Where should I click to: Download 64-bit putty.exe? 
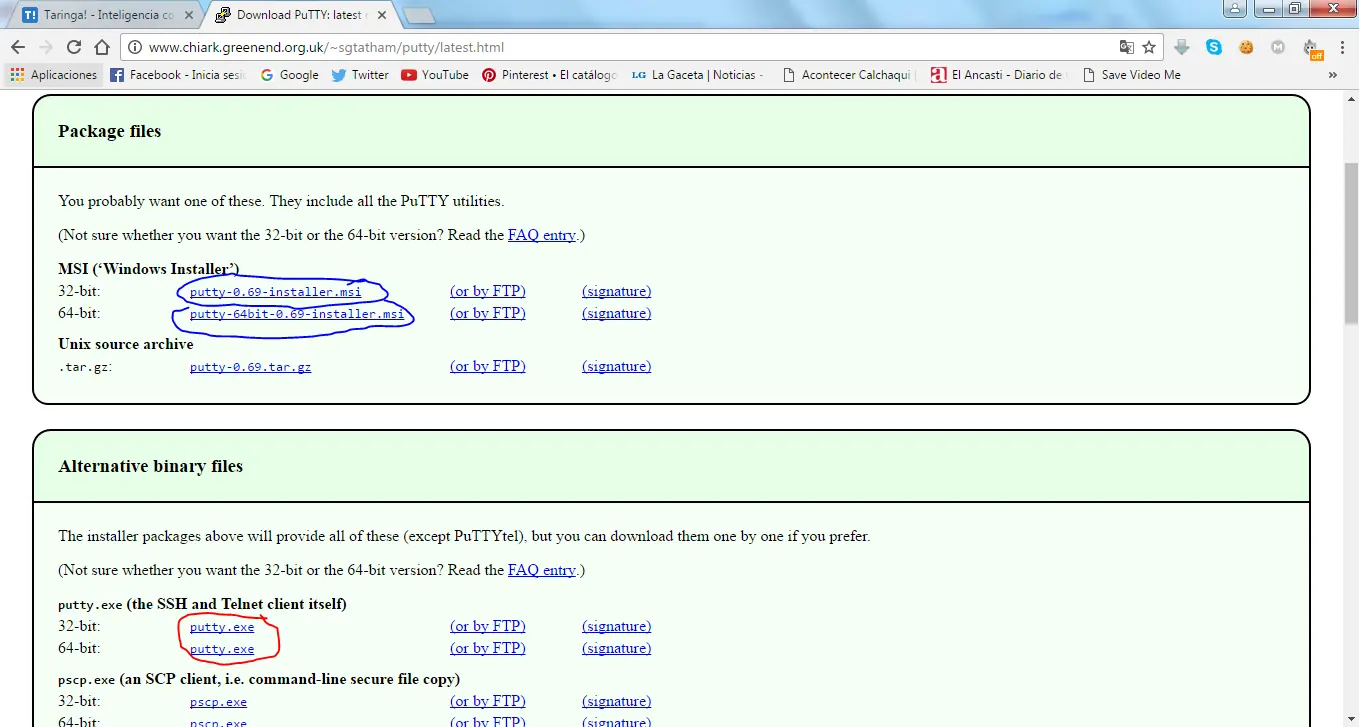(x=222, y=649)
